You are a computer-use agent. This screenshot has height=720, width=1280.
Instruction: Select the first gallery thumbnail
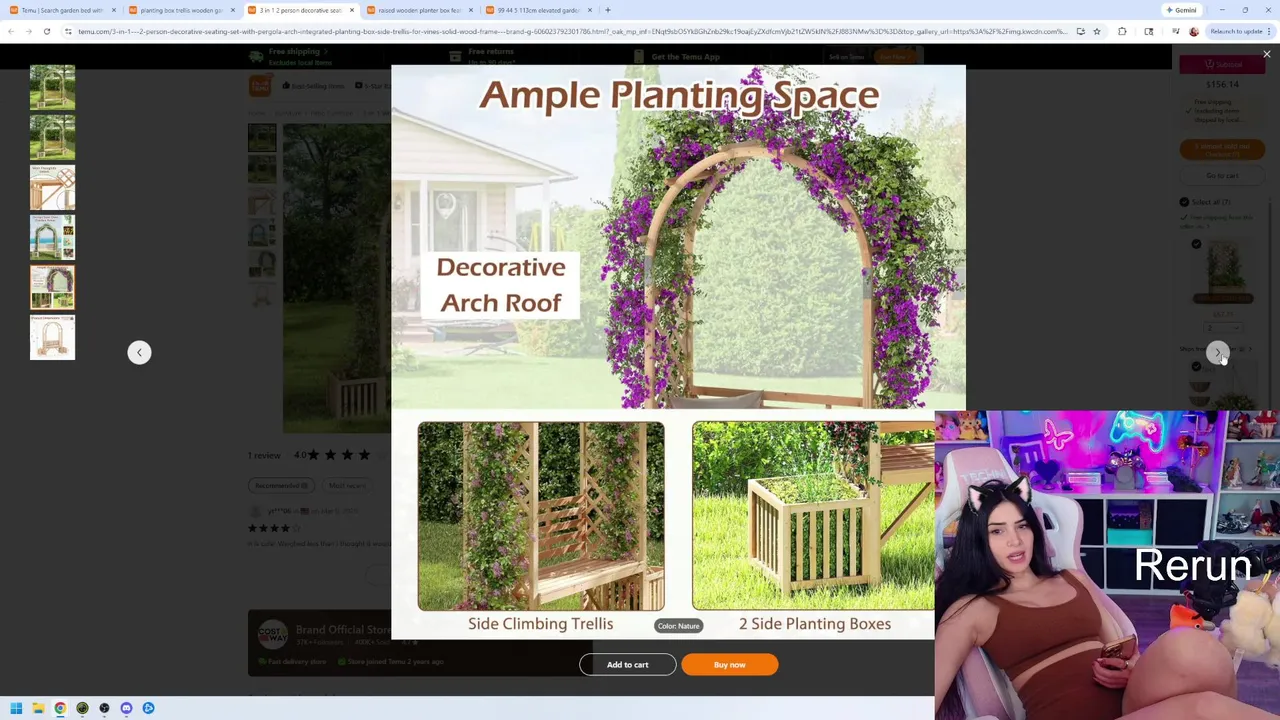(52, 87)
